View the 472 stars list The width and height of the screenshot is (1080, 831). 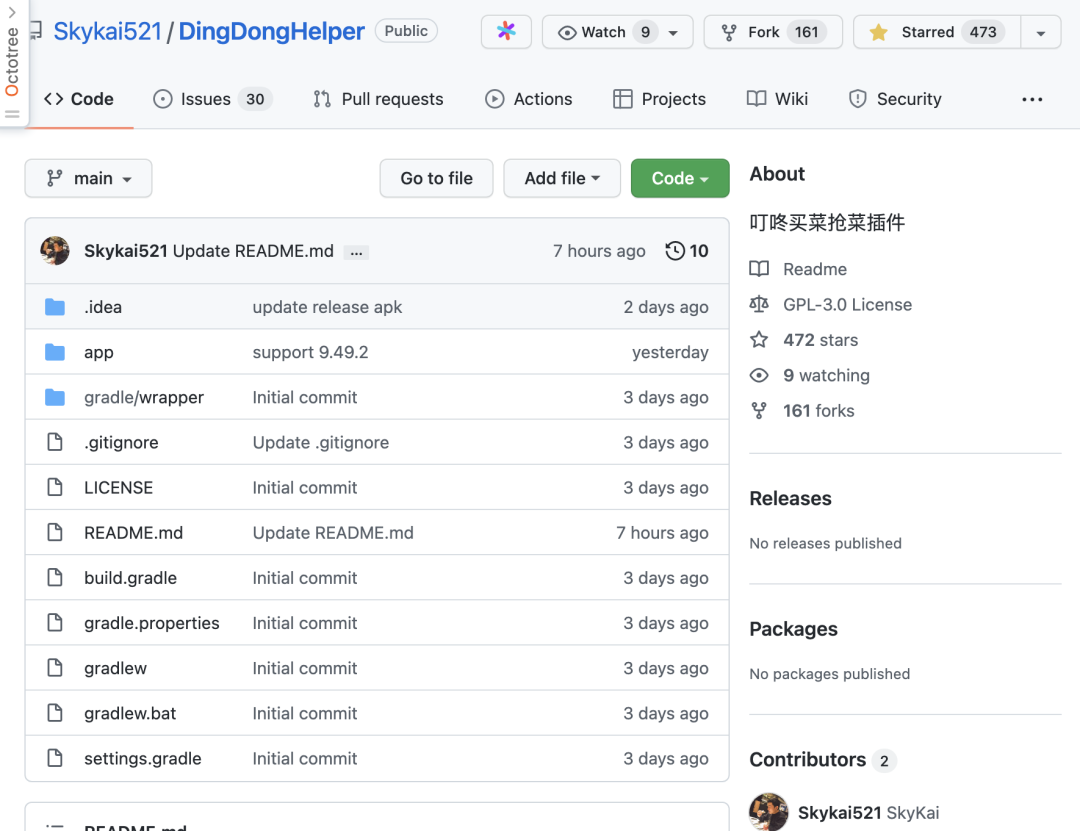click(820, 340)
